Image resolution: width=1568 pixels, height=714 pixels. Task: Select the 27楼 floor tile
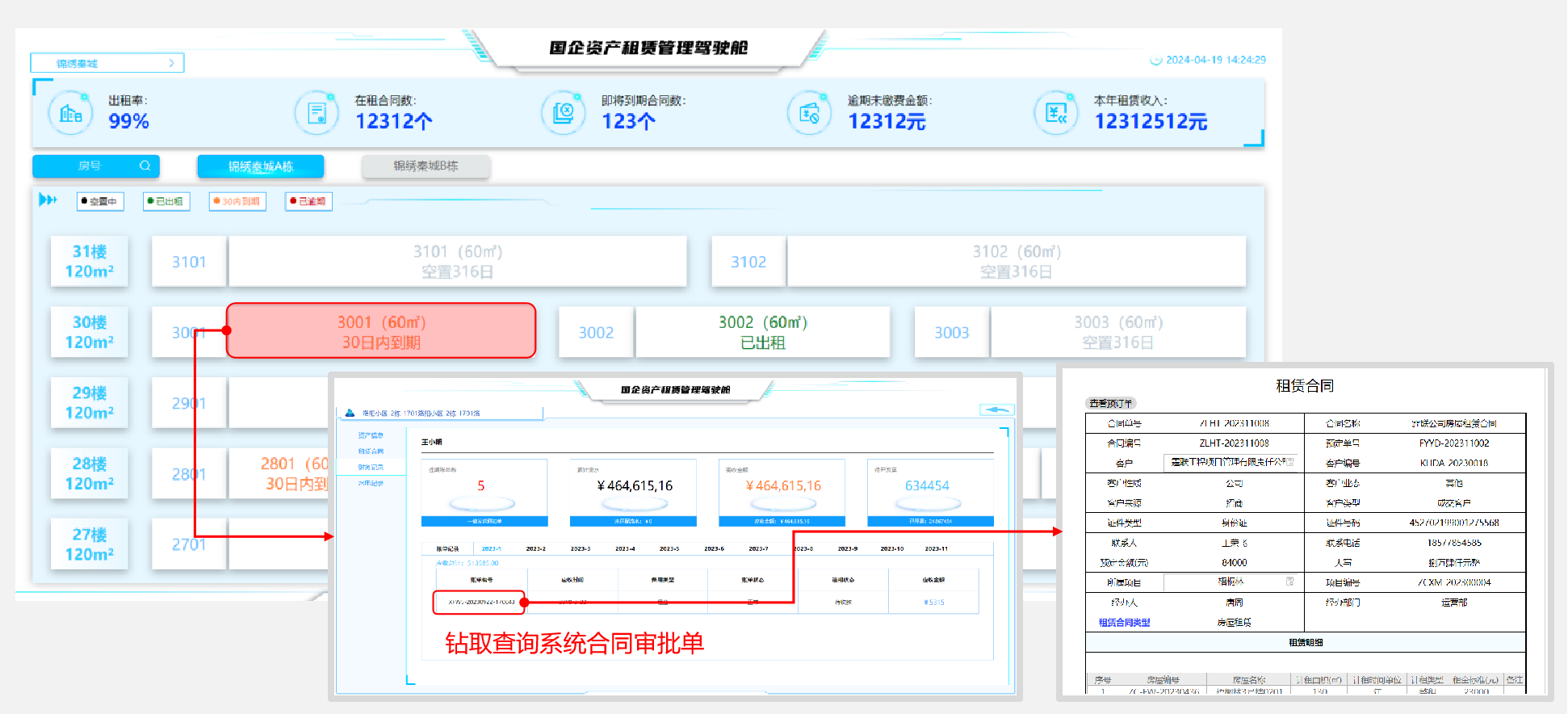90,544
